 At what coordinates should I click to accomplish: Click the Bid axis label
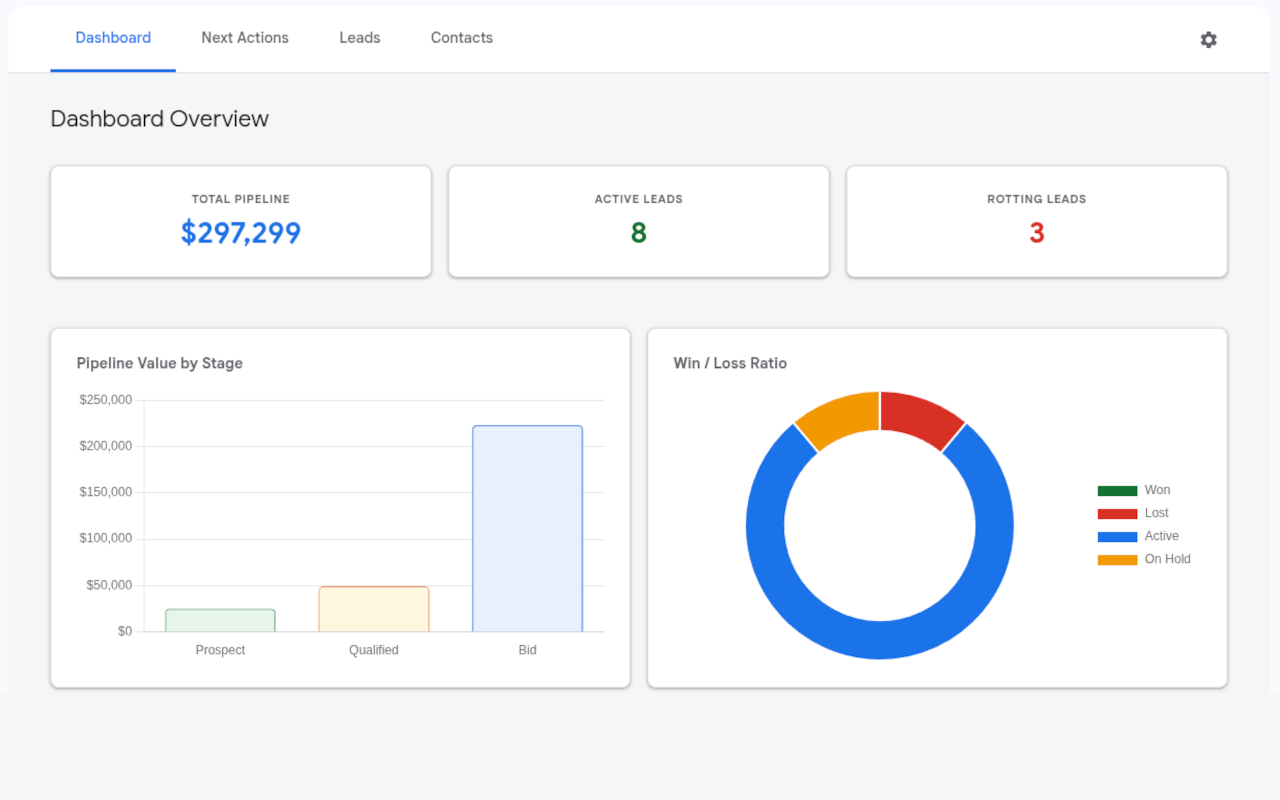527,650
